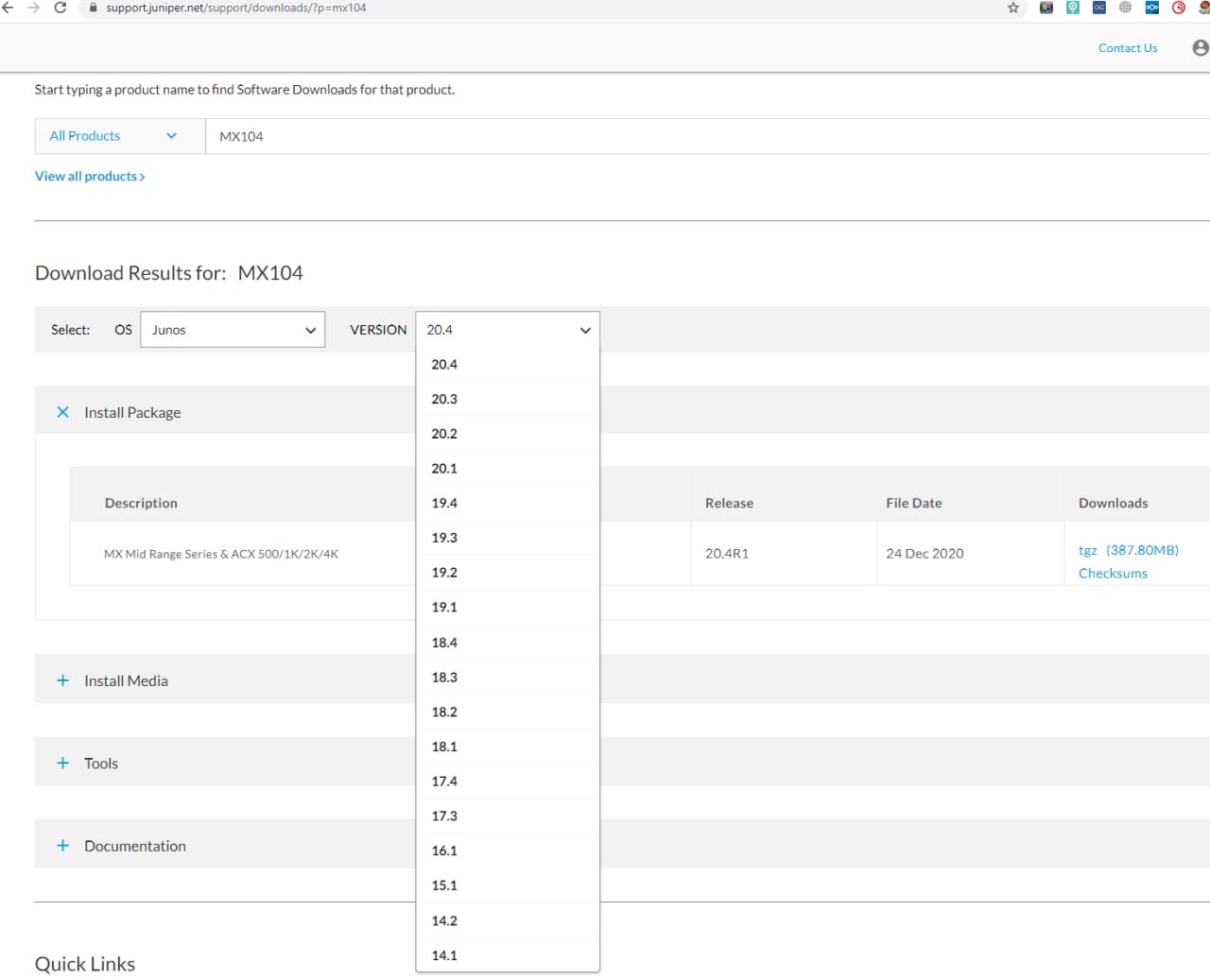This screenshot has width=1210, height=980.
Task: Click the Description column header
Action: pos(141,503)
